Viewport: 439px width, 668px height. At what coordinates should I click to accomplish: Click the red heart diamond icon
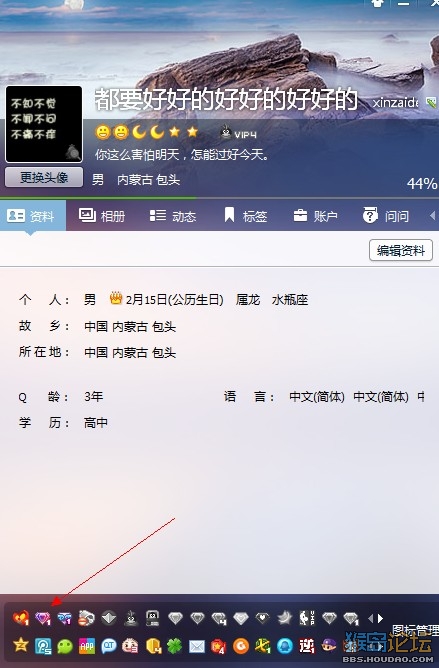tap(20, 617)
